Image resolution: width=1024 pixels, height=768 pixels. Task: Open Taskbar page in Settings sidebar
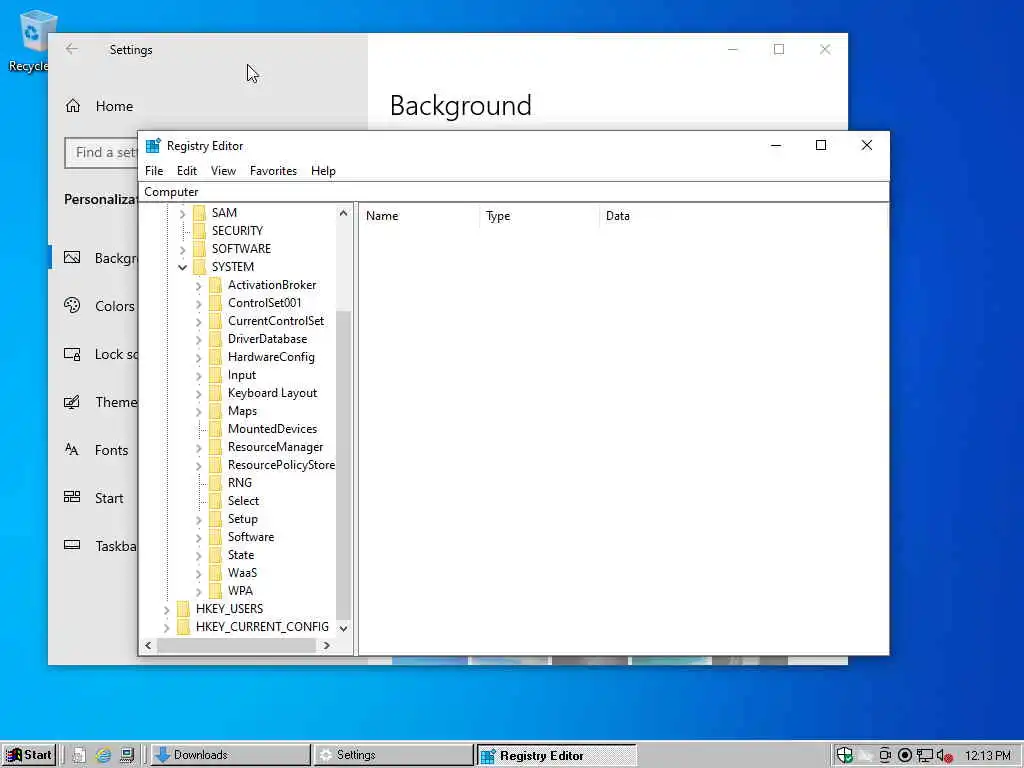point(101,546)
